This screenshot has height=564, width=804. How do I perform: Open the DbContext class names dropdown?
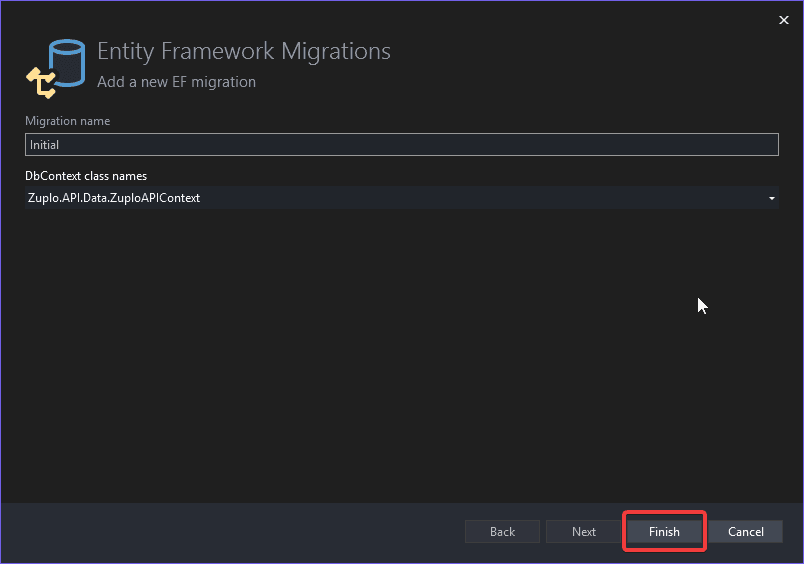tap(401, 198)
